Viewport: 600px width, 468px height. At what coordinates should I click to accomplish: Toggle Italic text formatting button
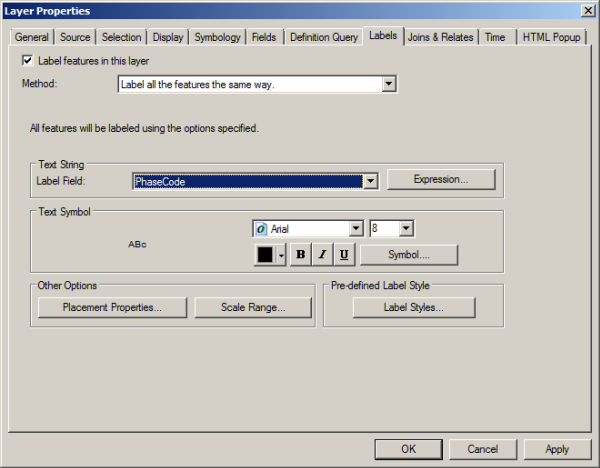[x=322, y=255]
